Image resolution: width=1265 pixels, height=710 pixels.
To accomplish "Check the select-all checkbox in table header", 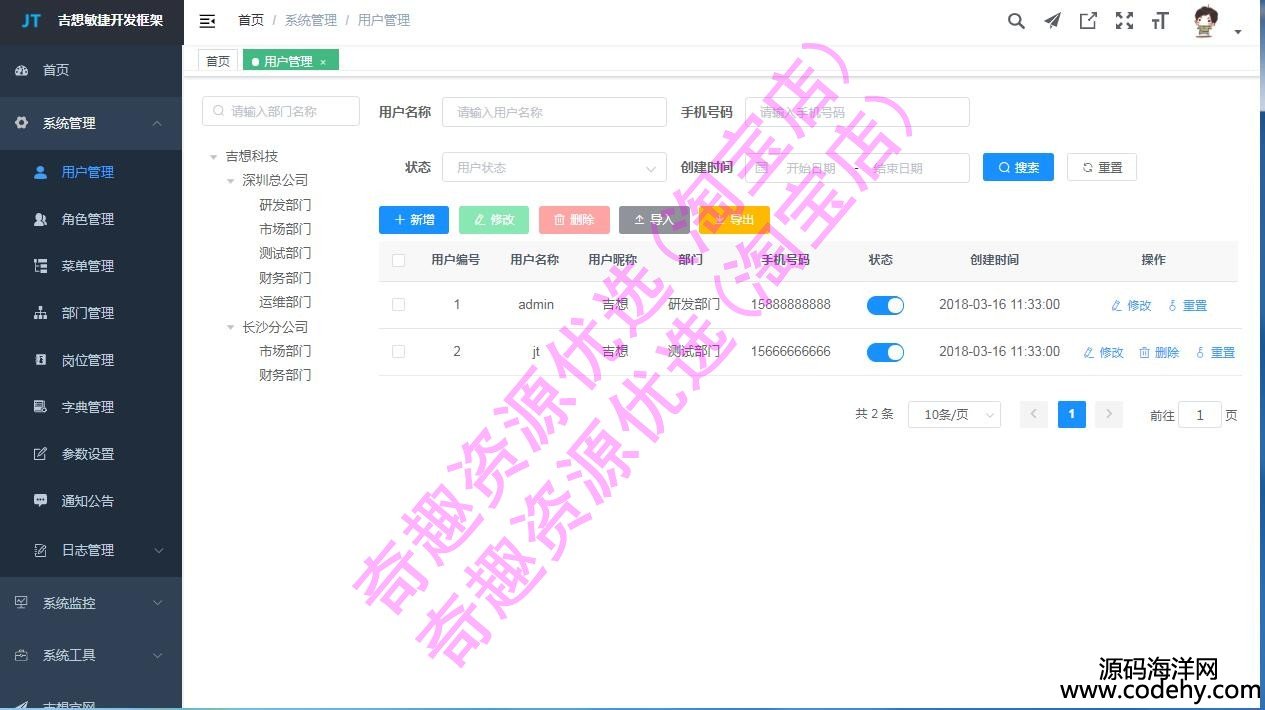I will [x=399, y=260].
